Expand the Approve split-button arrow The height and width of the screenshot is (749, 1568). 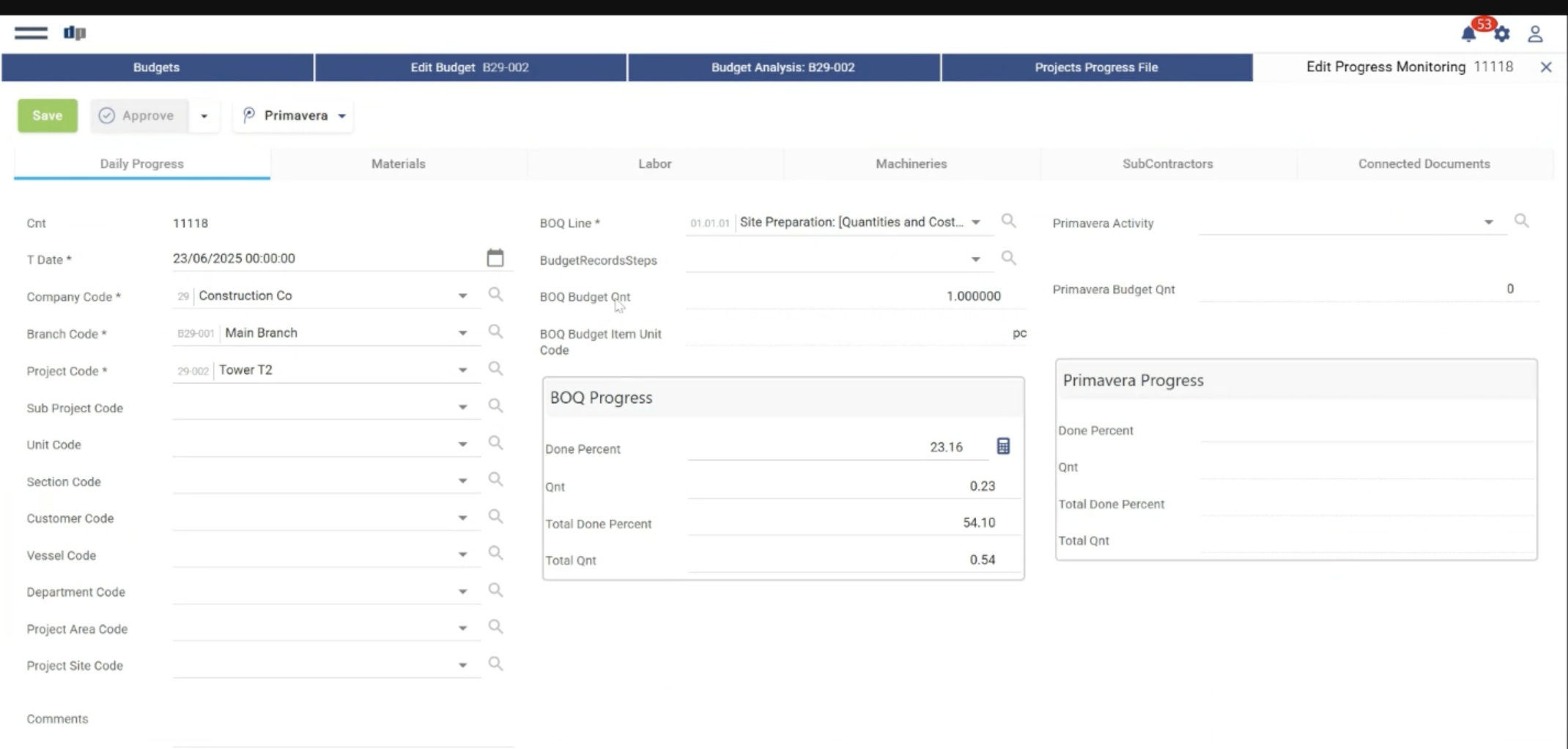click(x=204, y=116)
